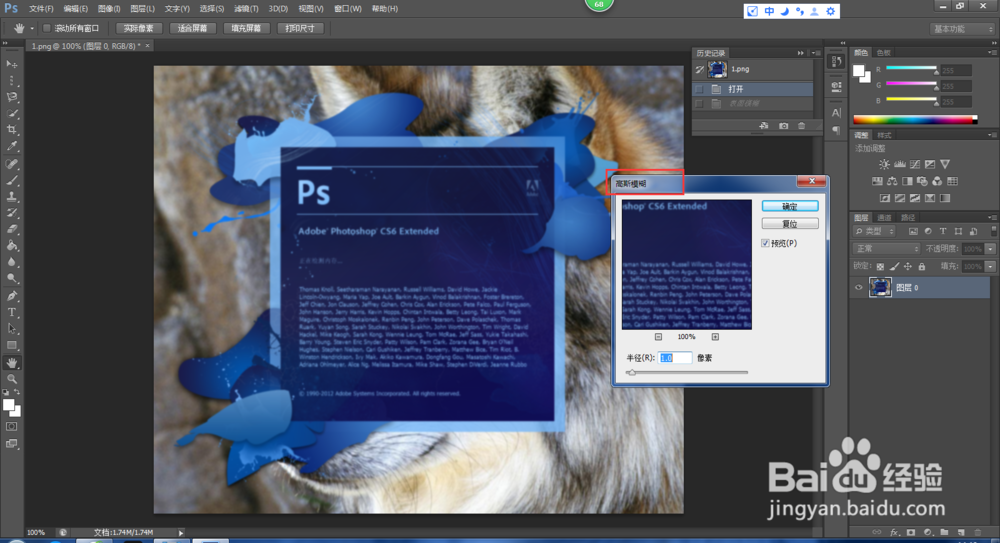Image resolution: width=1000 pixels, height=543 pixels.
Task: Create new snapshot camera icon in History
Action: click(x=783, y=126)
